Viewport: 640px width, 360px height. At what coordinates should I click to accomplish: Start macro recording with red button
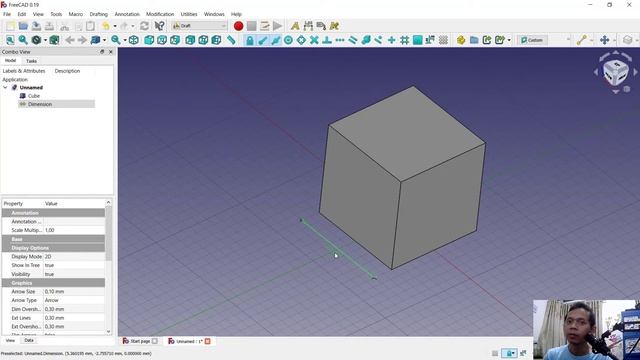coord(239,26)
